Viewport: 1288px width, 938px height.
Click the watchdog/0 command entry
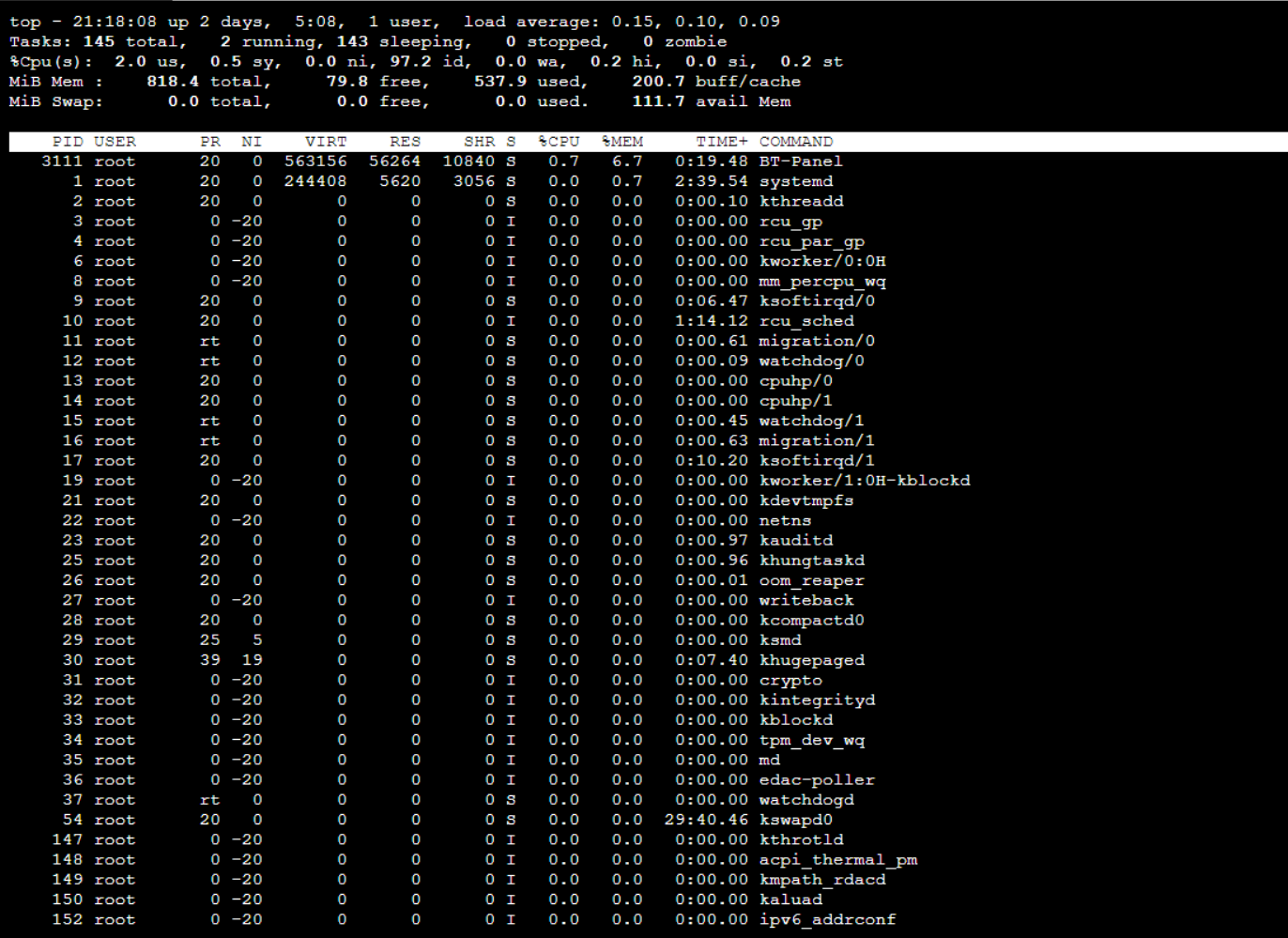pyautogui.click(x=812, y=361)
